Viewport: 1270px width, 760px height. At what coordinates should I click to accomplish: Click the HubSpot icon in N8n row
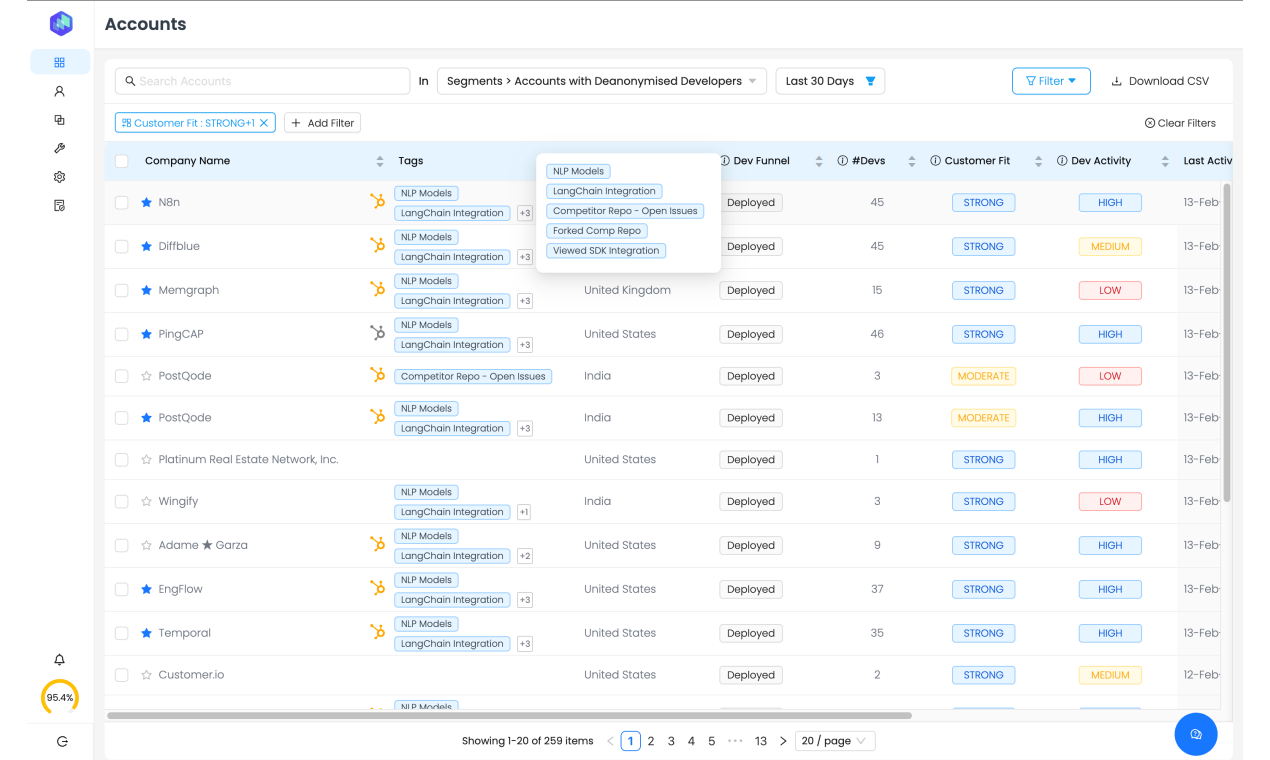pyautogui.click(x=377, y=202)
